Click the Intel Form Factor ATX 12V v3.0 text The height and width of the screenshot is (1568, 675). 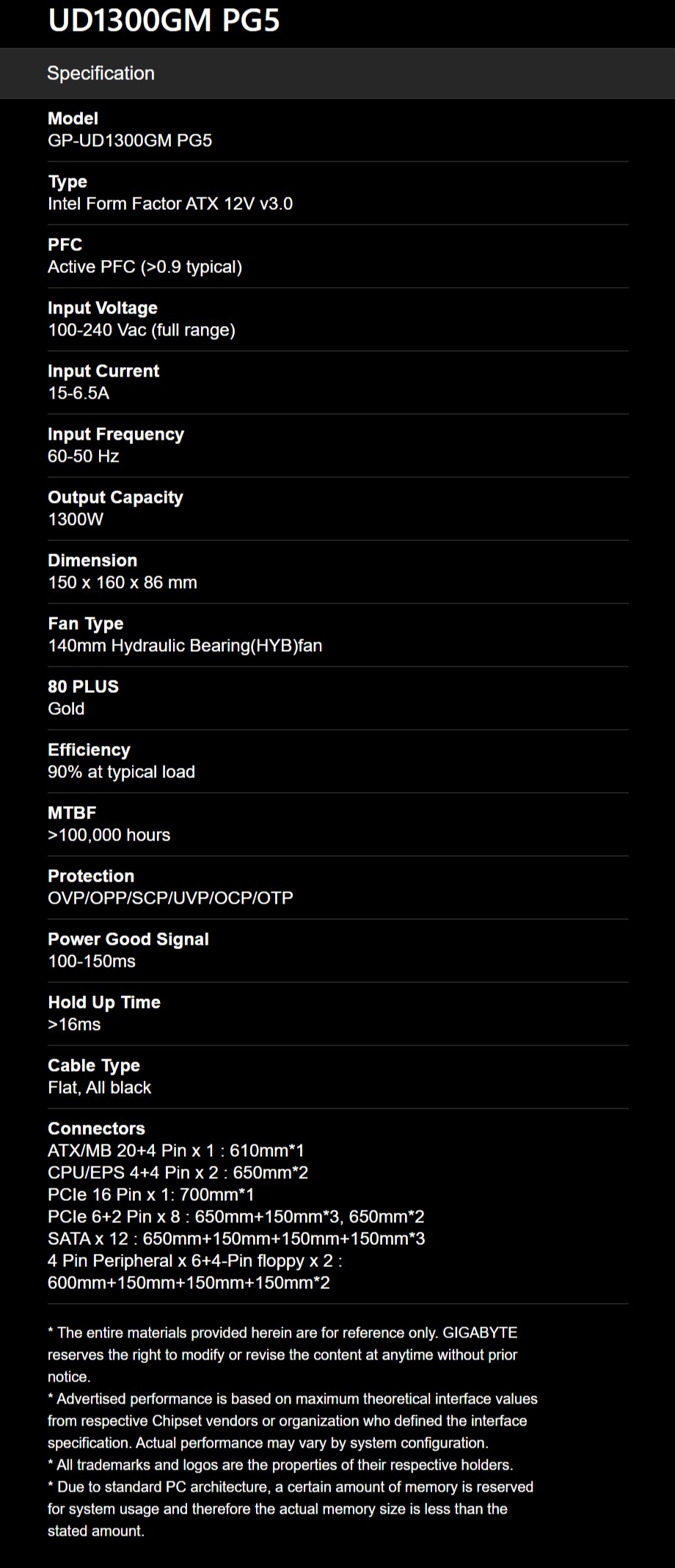170,203
